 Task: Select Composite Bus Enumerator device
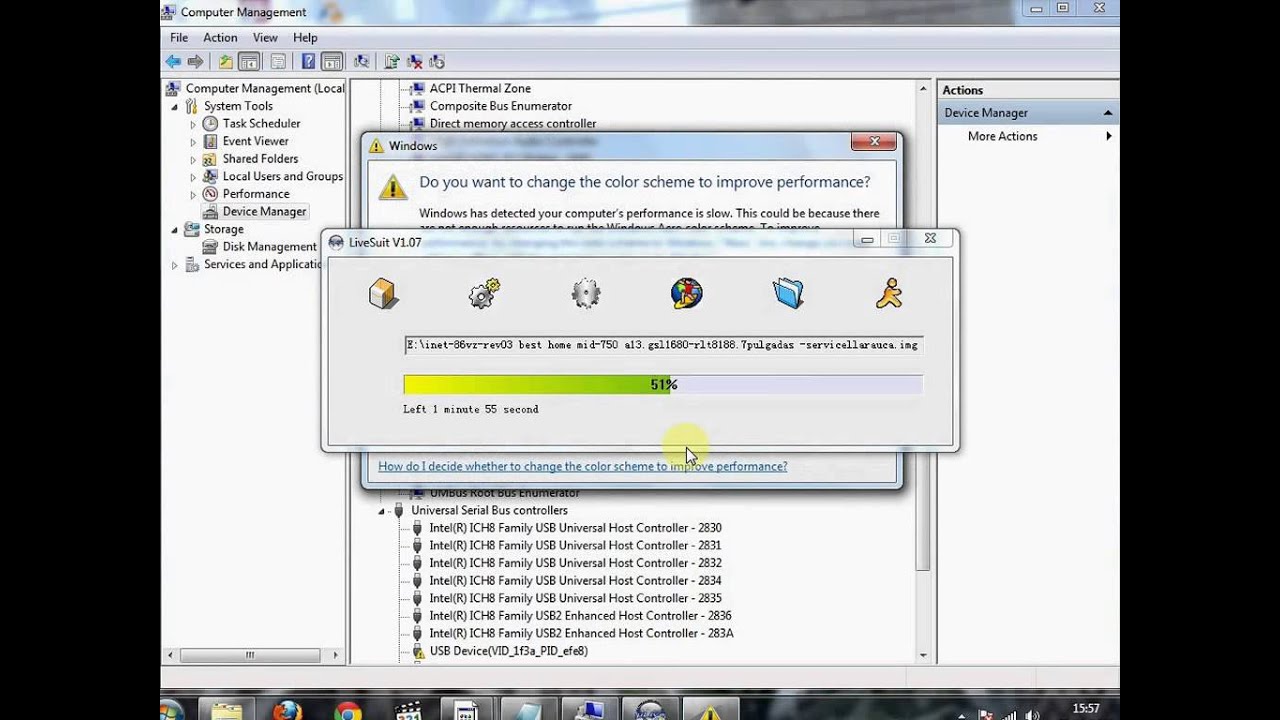[500, 106]
